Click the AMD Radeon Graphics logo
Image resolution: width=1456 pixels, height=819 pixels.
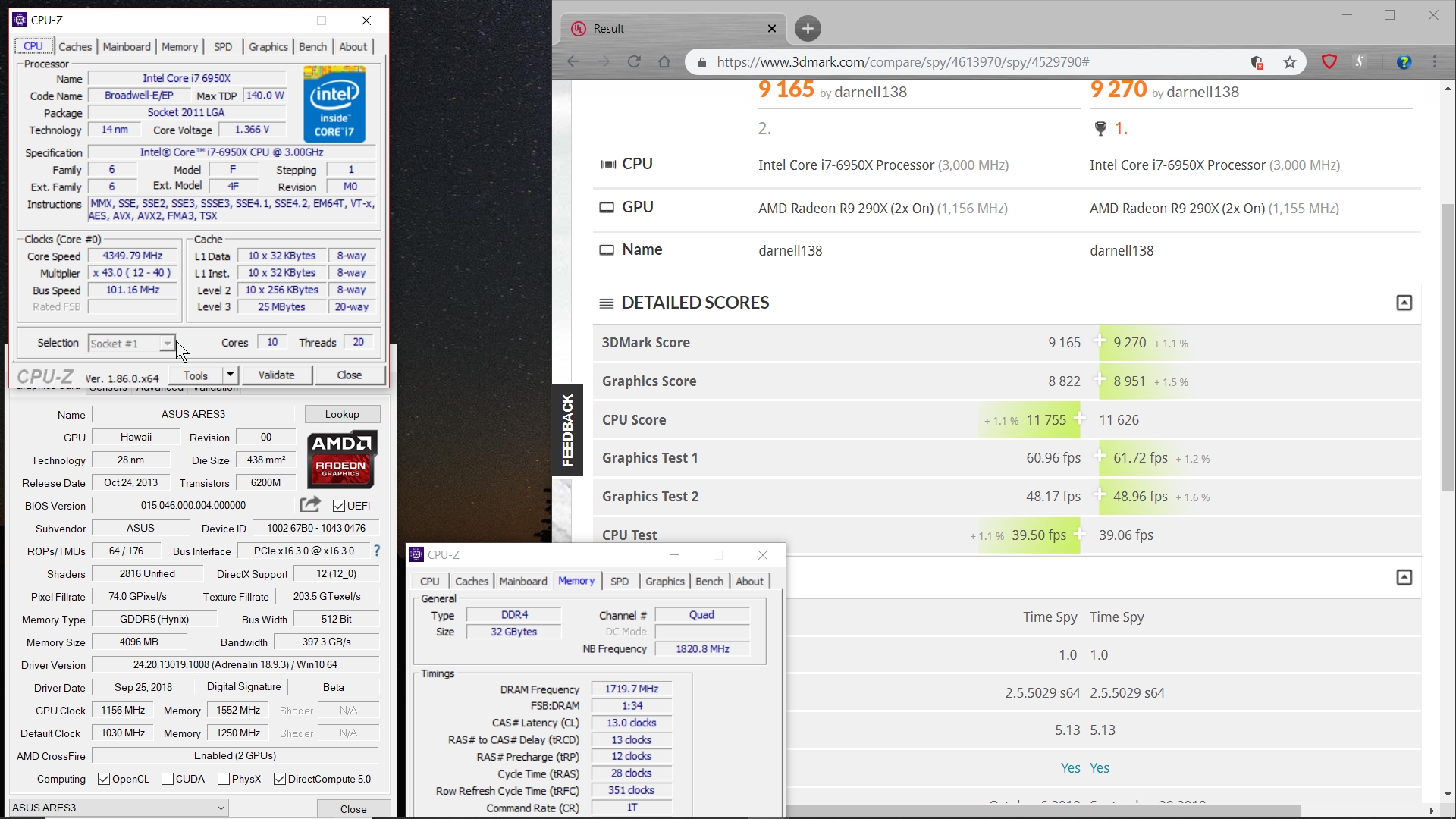pos(341,460)
